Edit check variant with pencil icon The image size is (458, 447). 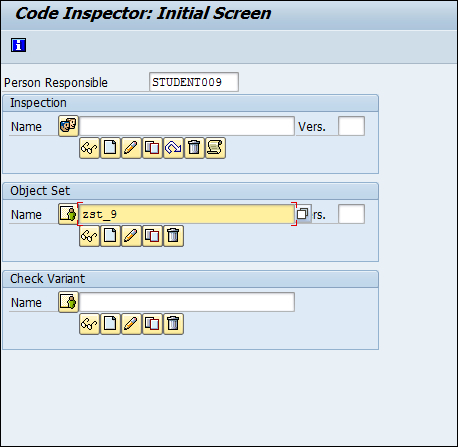point(131,324)
